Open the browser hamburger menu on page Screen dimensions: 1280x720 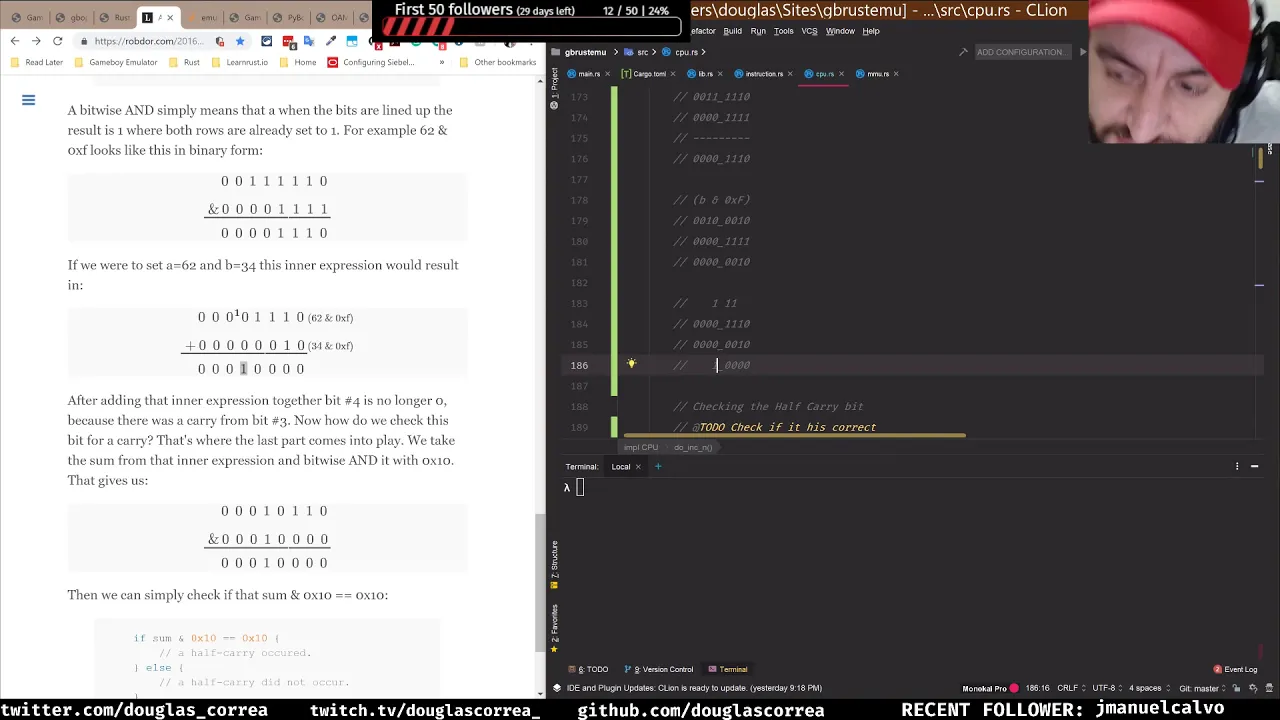point(28,100)
